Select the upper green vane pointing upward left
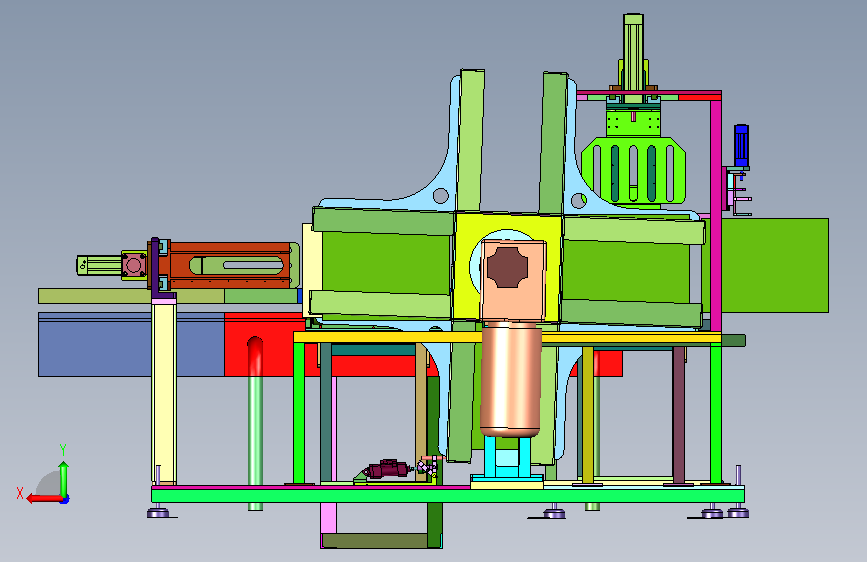The height and width of the screenshot is (562, 867). pos(471,140)
